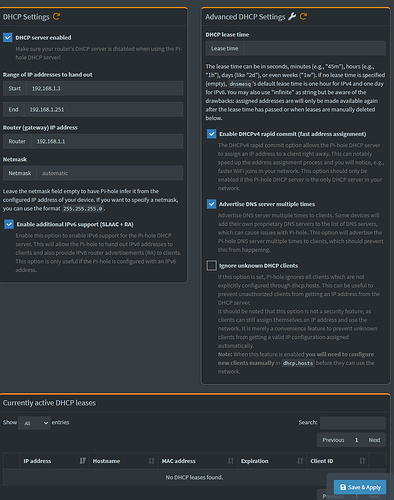
Task: Uncheck Advertise DNS server multiple times
Action: [x=211, y=204]
